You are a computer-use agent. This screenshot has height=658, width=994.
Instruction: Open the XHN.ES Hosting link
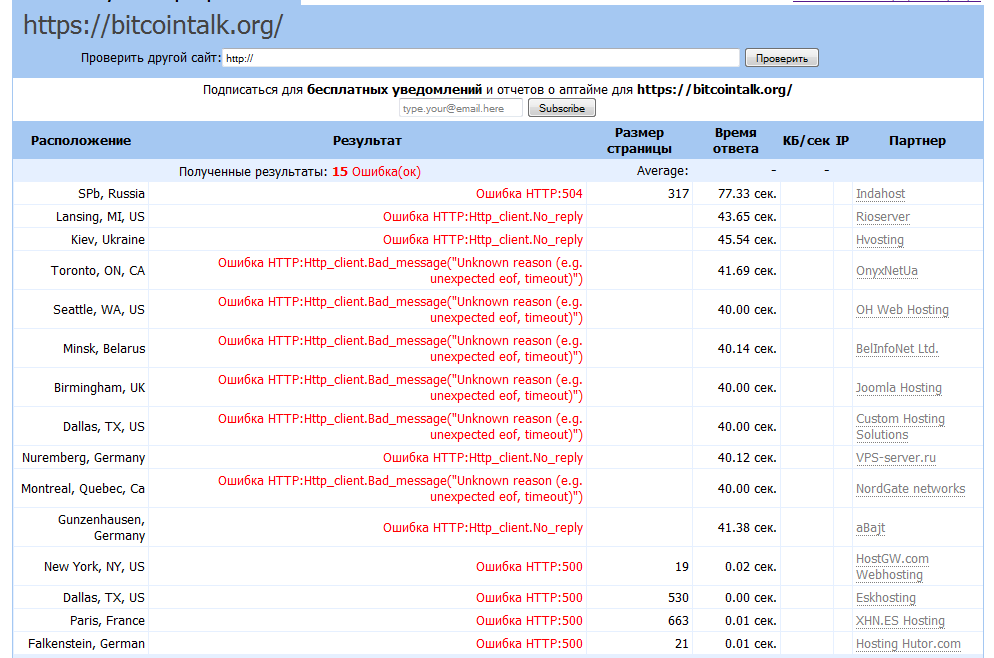(x=900, y=620)
